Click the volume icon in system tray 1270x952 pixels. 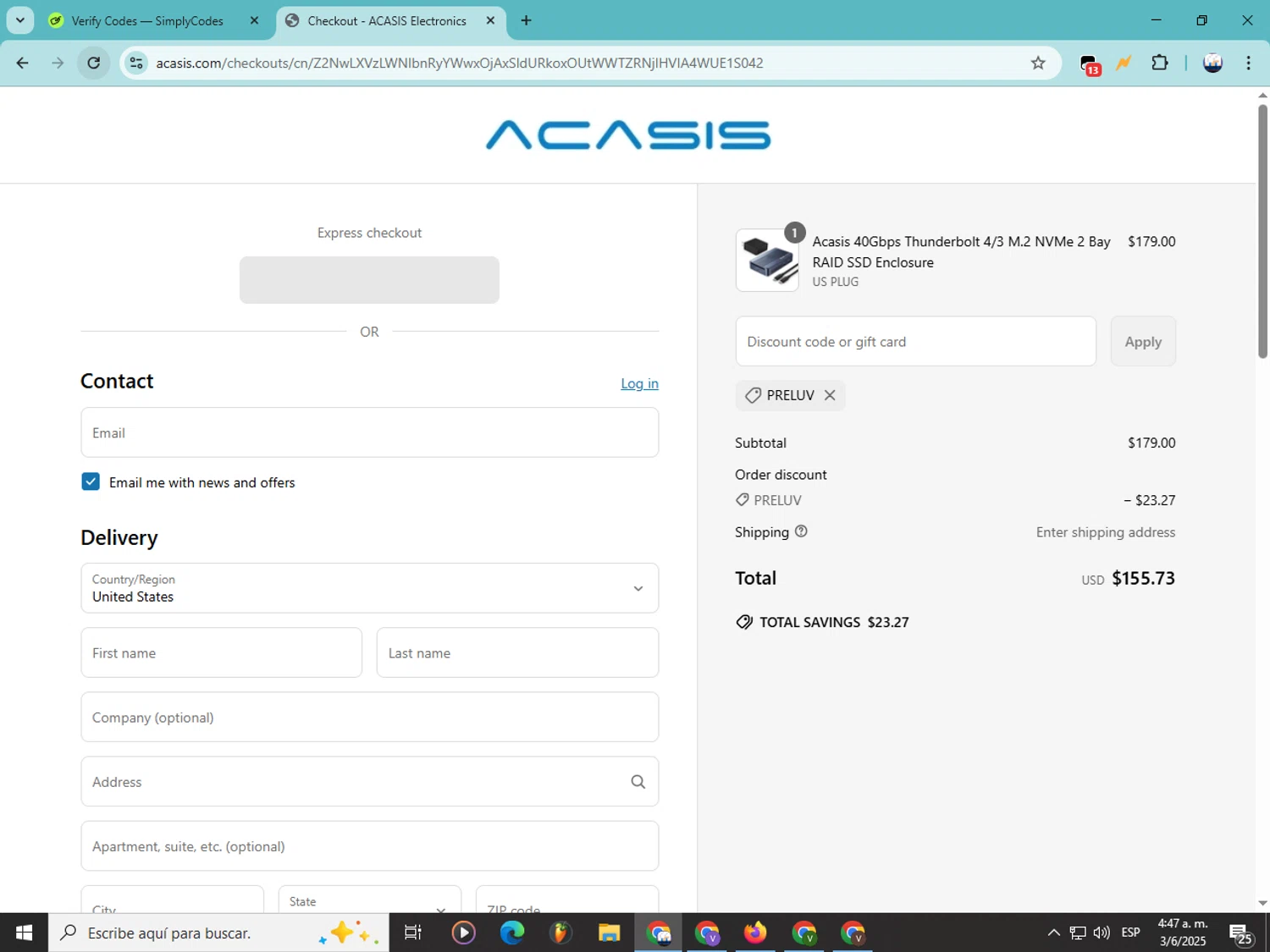point(1102,933)
